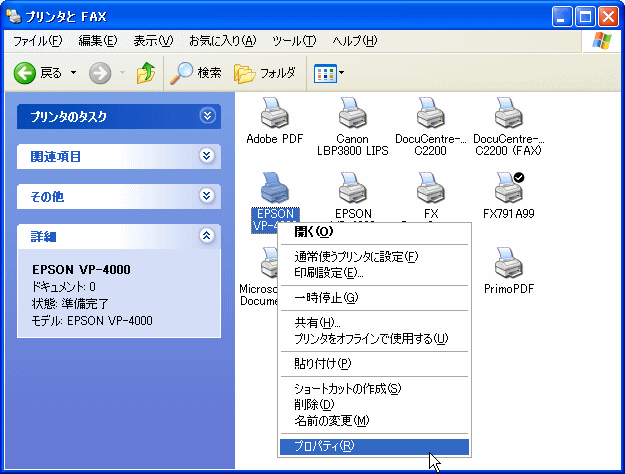
Task: Collapse the 詳細 details panel chevron
Action: click(x=206, y=236)
